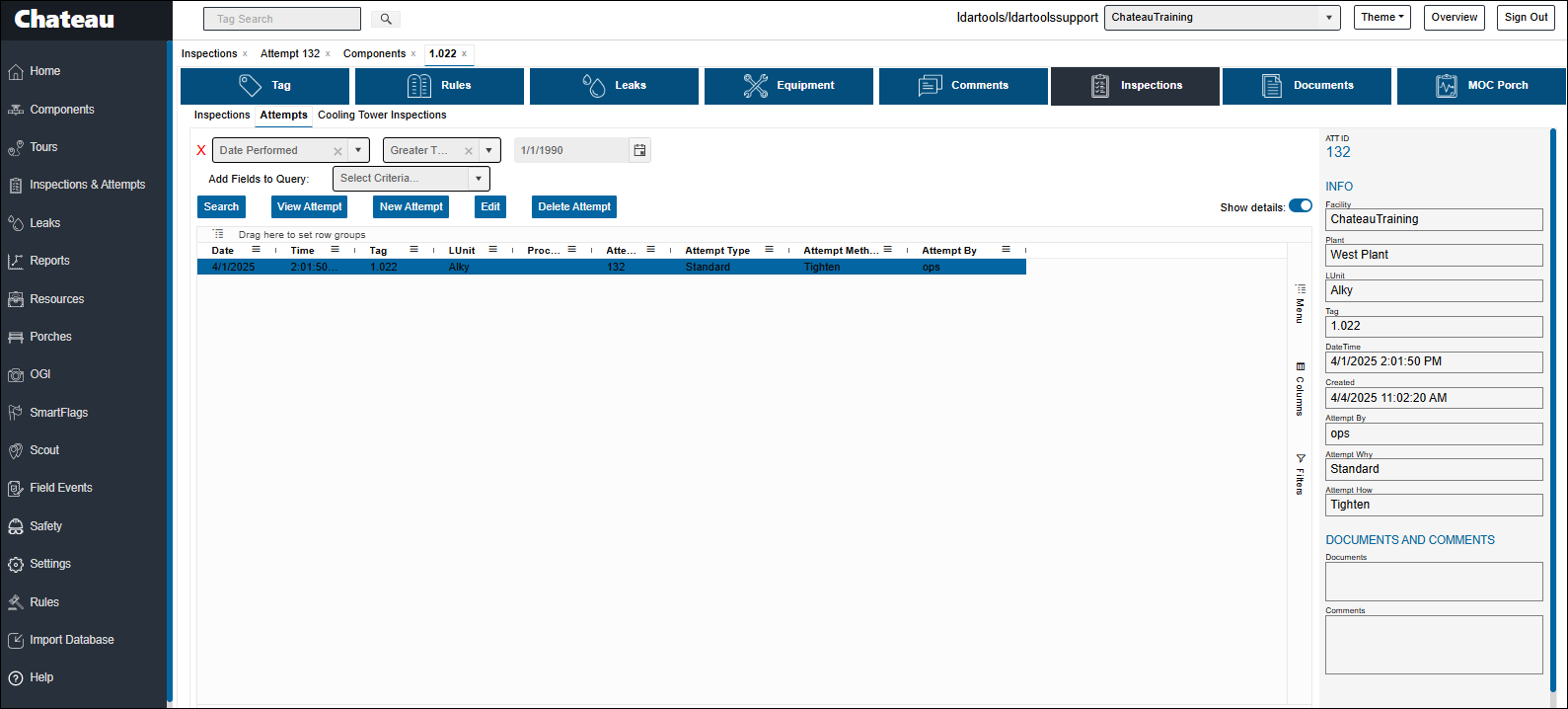Open the Equipment tab
1568x709 pixels.
[788, 86]
